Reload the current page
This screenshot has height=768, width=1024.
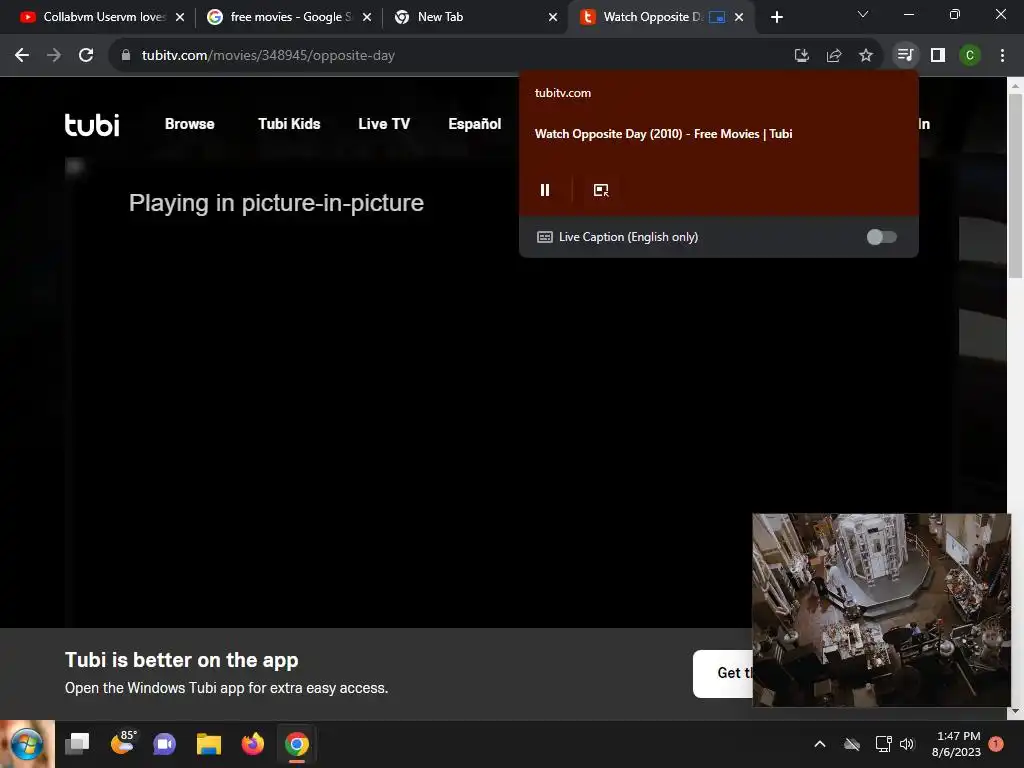(x=86, y=56)
